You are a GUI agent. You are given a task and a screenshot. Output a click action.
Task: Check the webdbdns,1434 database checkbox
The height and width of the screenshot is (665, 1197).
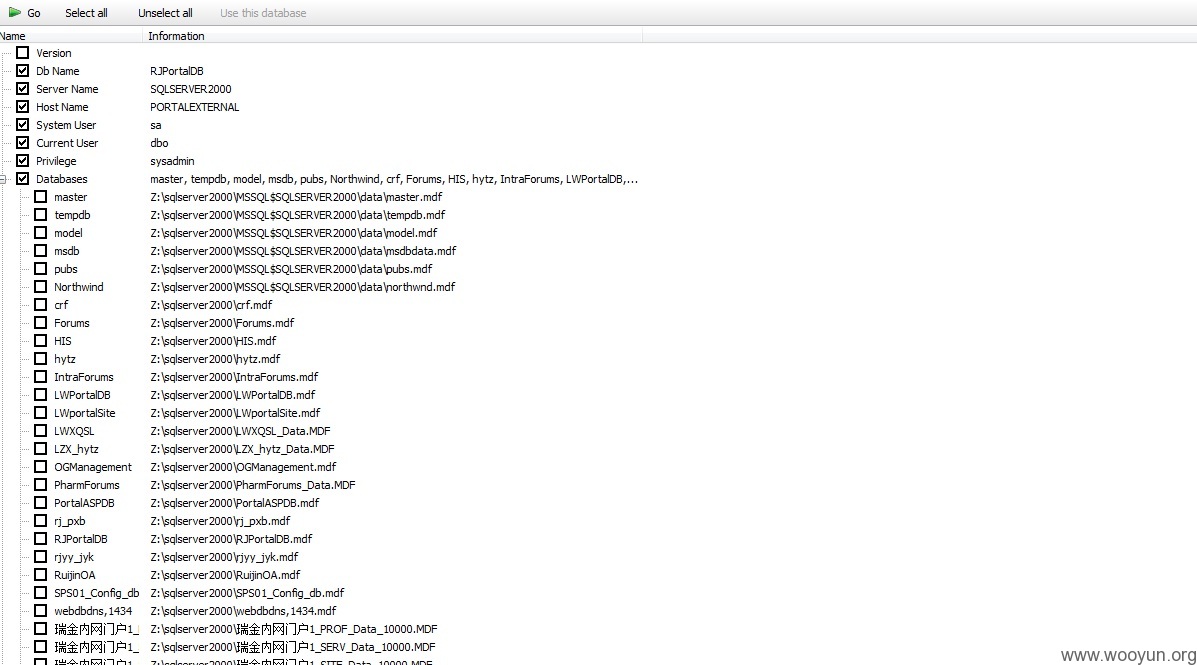(40, 611)
